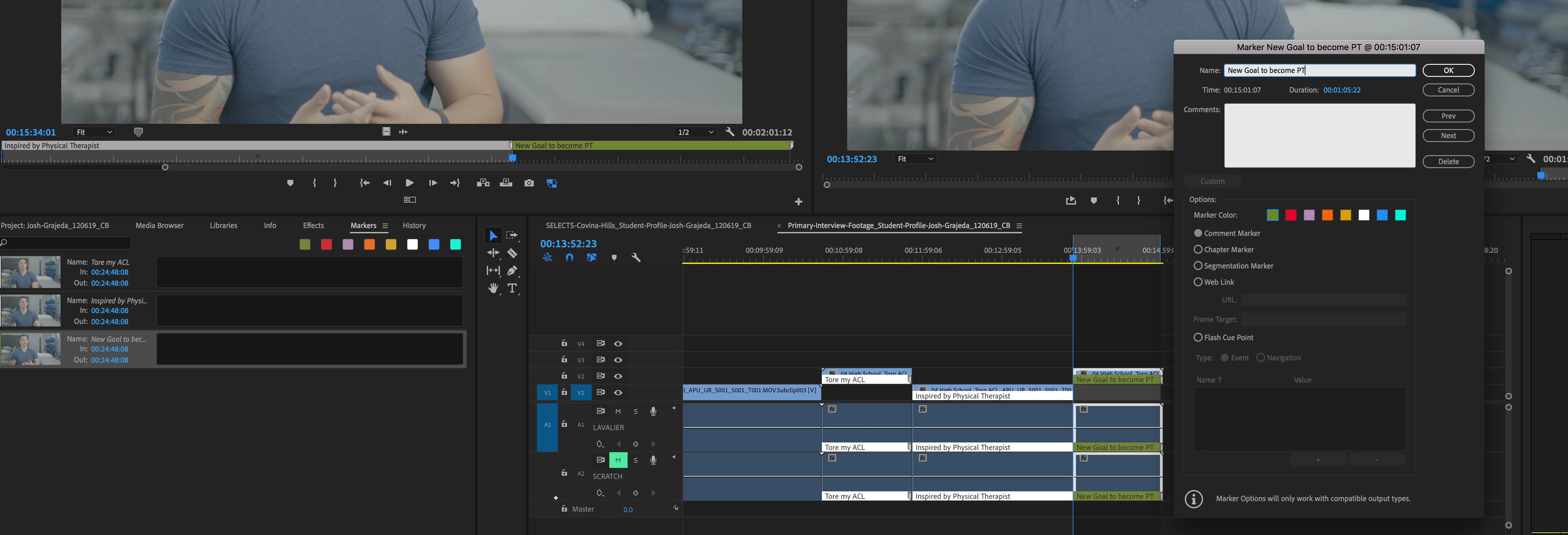1568x535 pixels.
Task: Select the Razor tool
Action: pyautogui.click(x=513, y=253)
